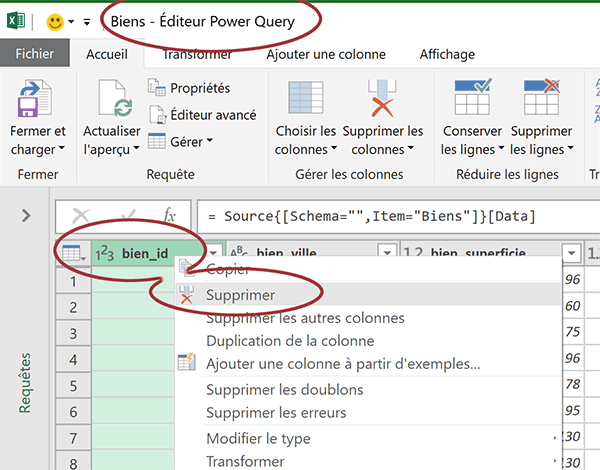Click the Conserver les lignes icon
The height and width of the screenshot is (470, 600).
tap(473, 97)
